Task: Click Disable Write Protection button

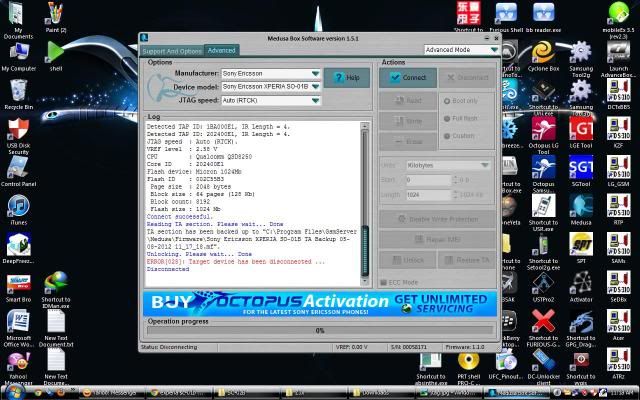Action: click(438, 219)
